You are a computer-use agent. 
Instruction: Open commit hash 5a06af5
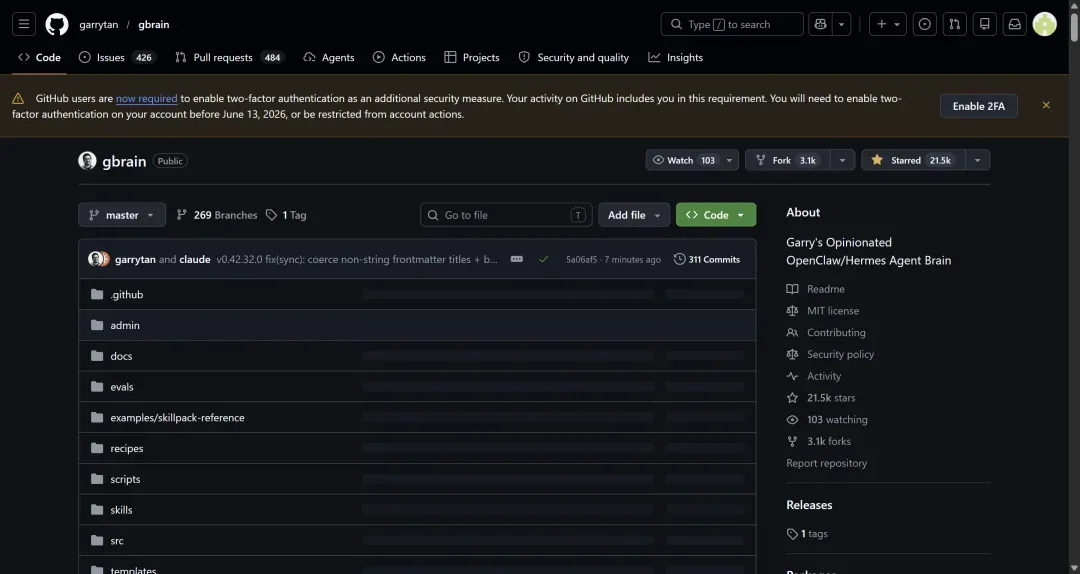pyautogui.click(x=581, y=260)
